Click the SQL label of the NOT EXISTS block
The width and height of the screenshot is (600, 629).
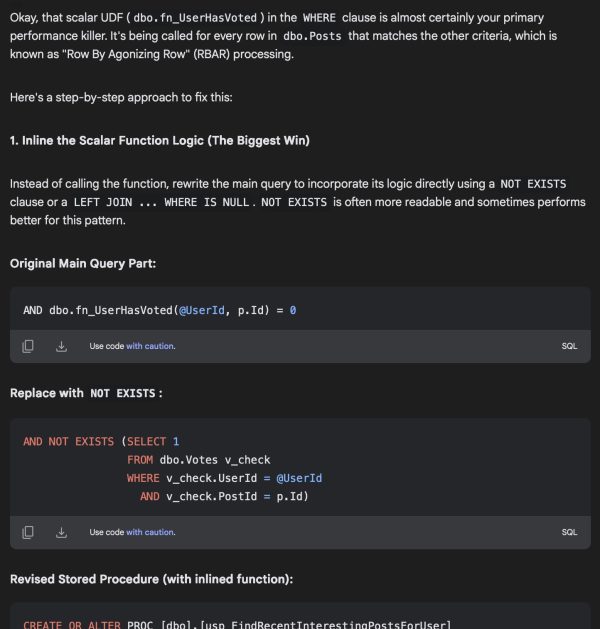pyautogui.click(x=569, y=532)
